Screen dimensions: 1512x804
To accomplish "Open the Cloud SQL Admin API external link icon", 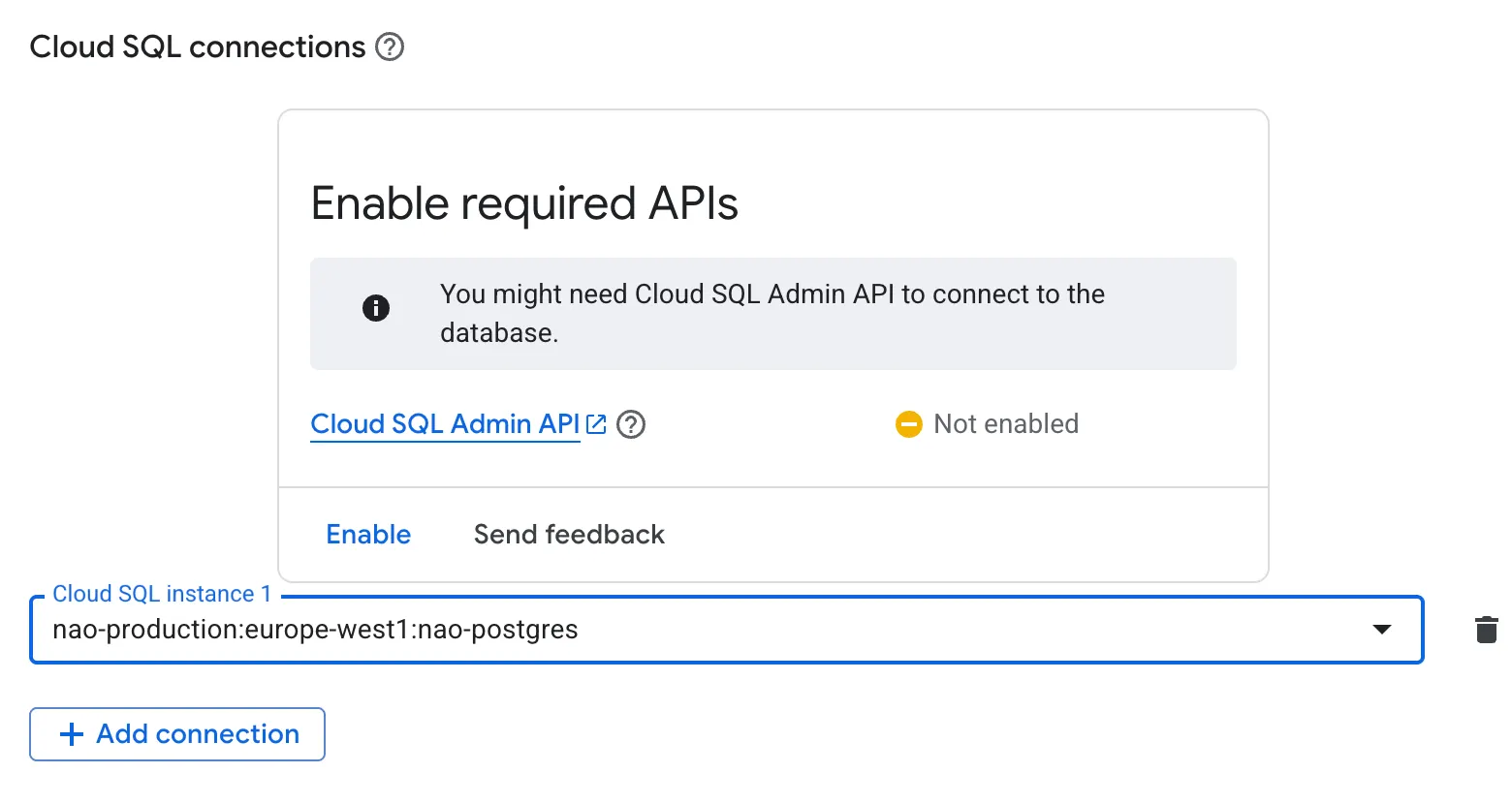I will pos(595,423).
